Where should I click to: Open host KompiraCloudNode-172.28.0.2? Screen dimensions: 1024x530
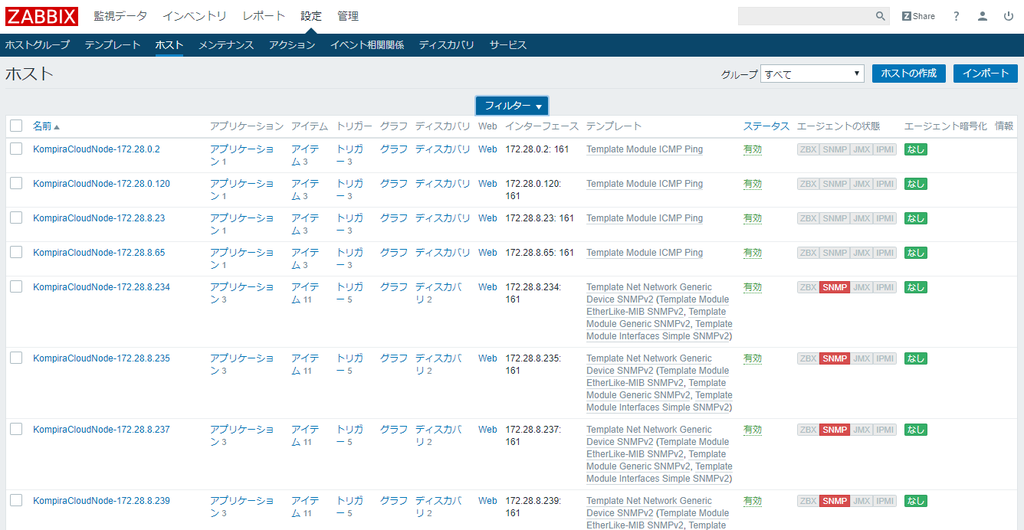[97, 149]
